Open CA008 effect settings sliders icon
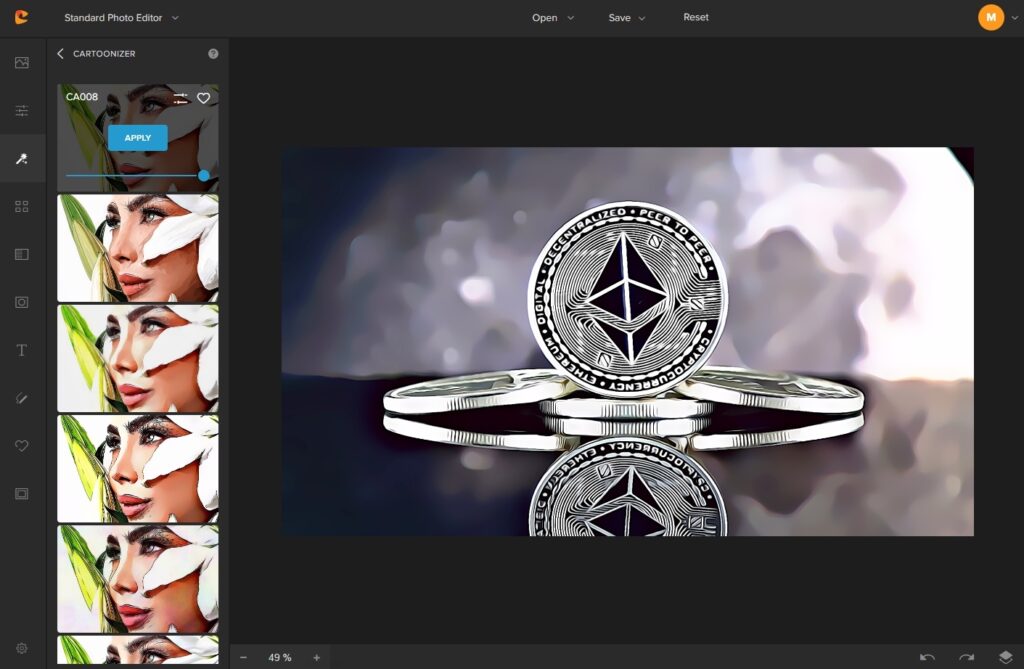This screenshot has height=669, width=1024. tap(180, 99)
